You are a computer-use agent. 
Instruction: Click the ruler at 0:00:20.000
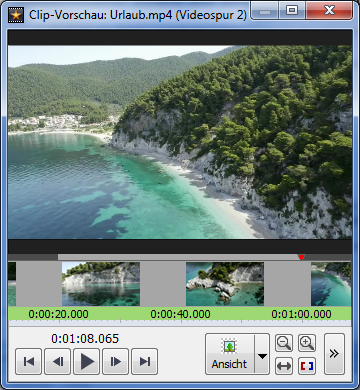(x=59, y=314)
